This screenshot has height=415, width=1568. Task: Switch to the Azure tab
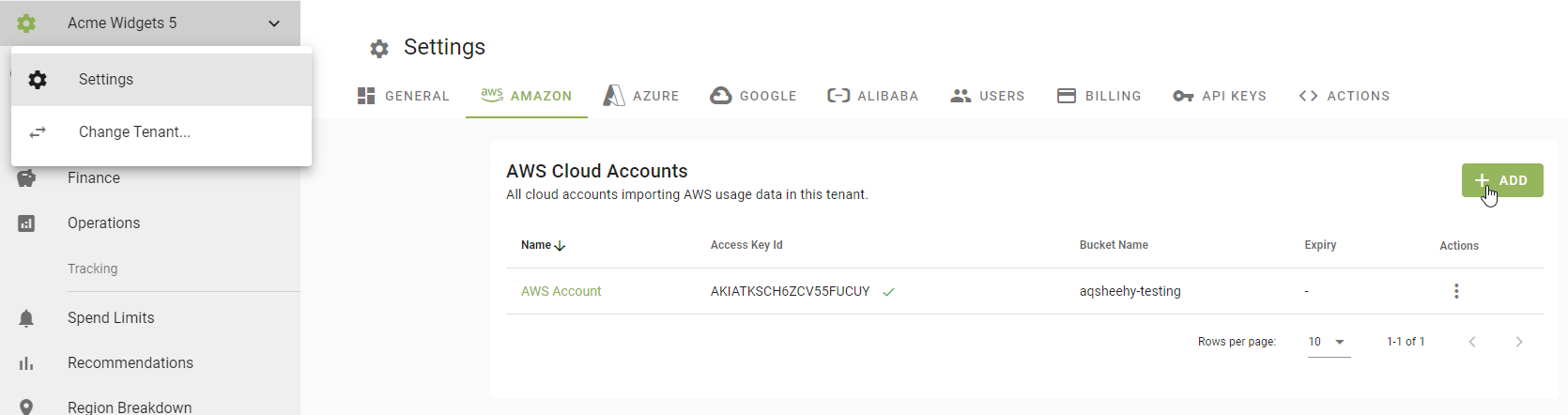click(641, 96)
